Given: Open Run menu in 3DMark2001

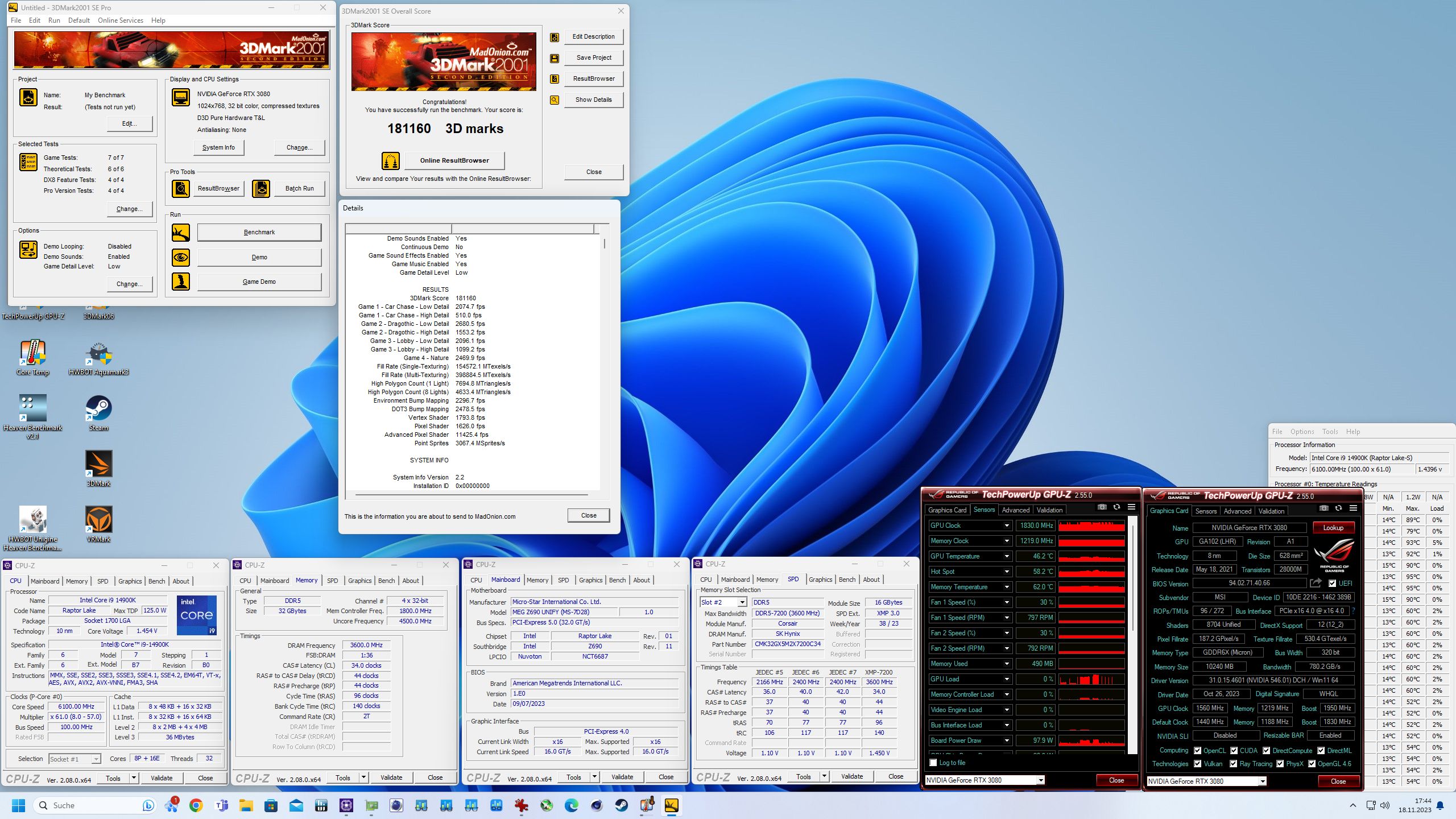Looking at the screenshot, I should [x=54, y=20].
